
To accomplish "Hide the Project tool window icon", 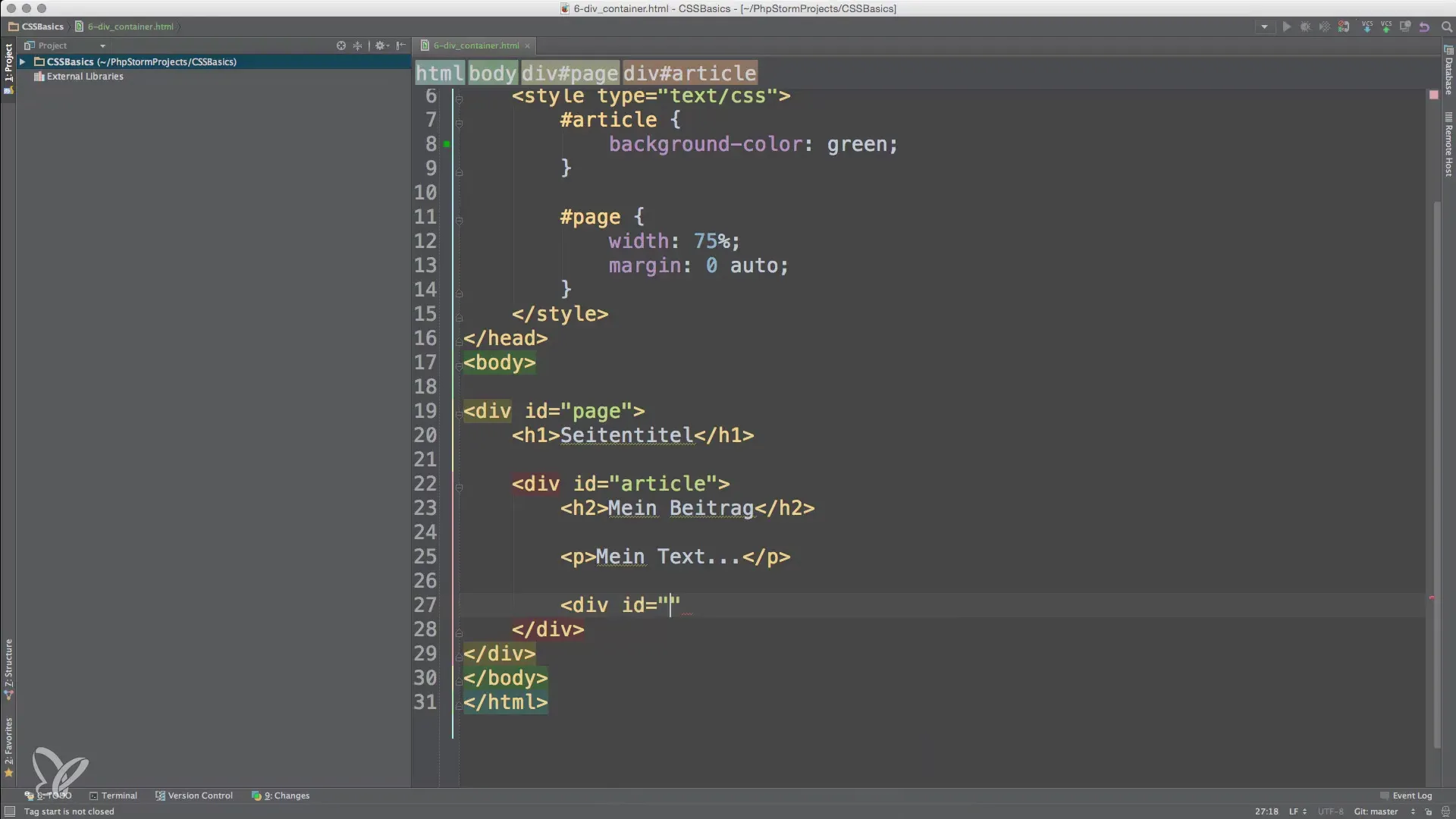I will coord(401,45).
